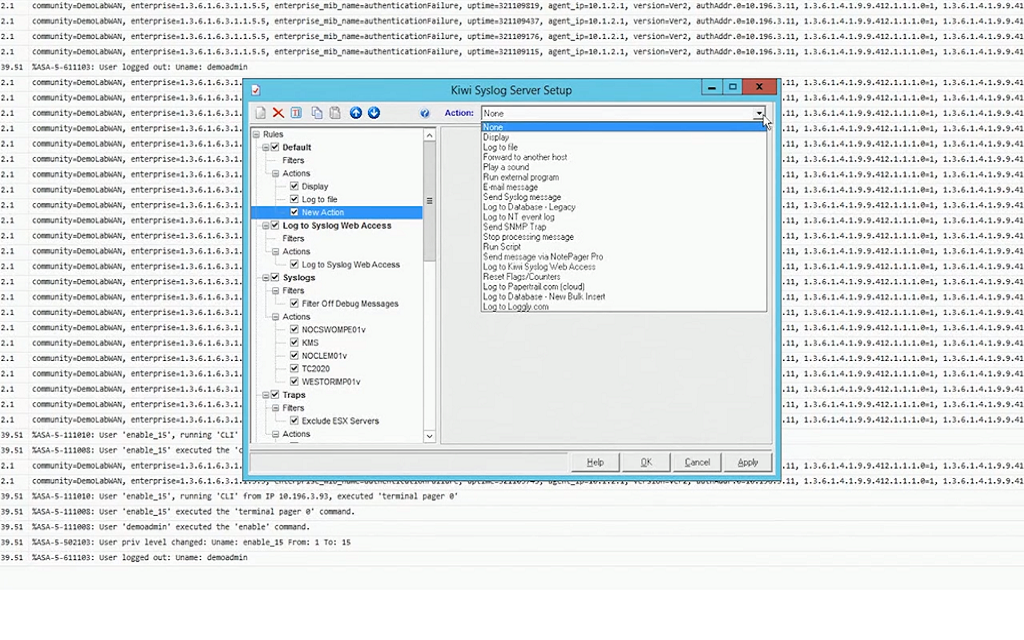
Task: Click the blue move up arrow icon
Action: (x=356, y=112)
